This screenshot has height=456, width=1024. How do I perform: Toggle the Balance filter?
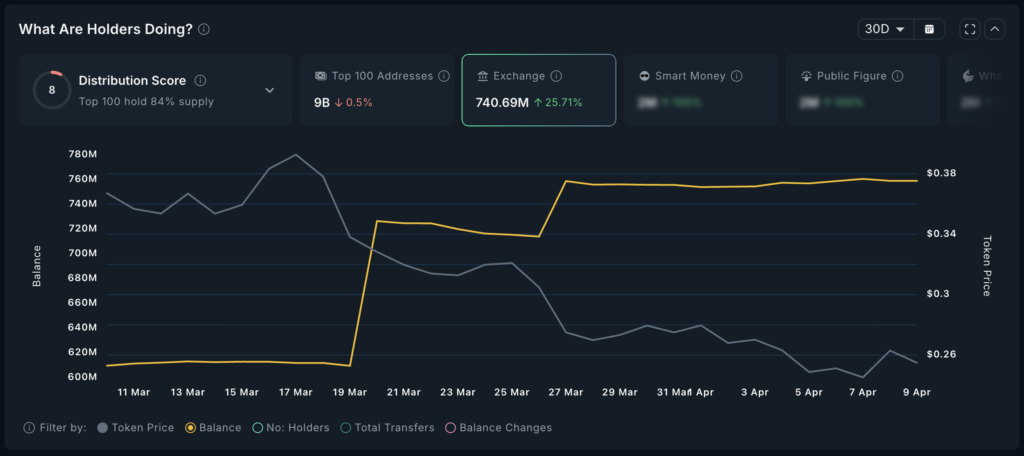(x=213, y=428)
